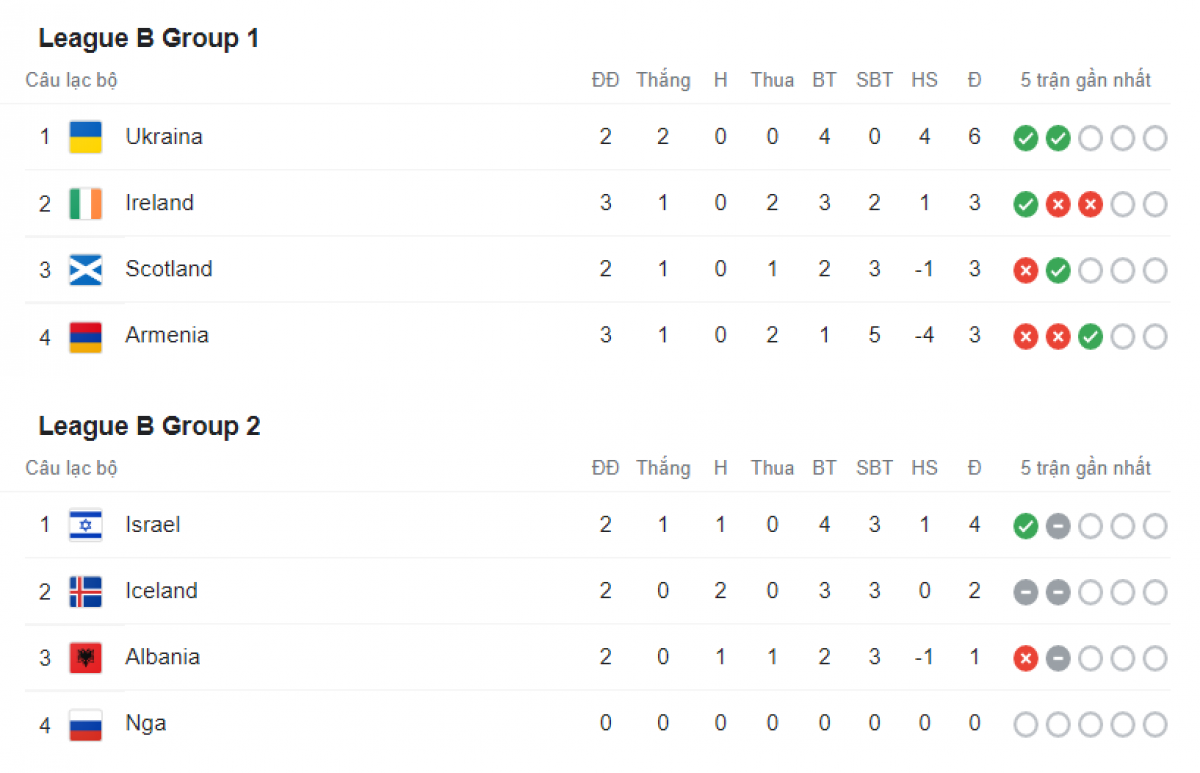Select the Nga row's last empty result circle
The image size is (1200, 773).
click(x=1155, y=724)
